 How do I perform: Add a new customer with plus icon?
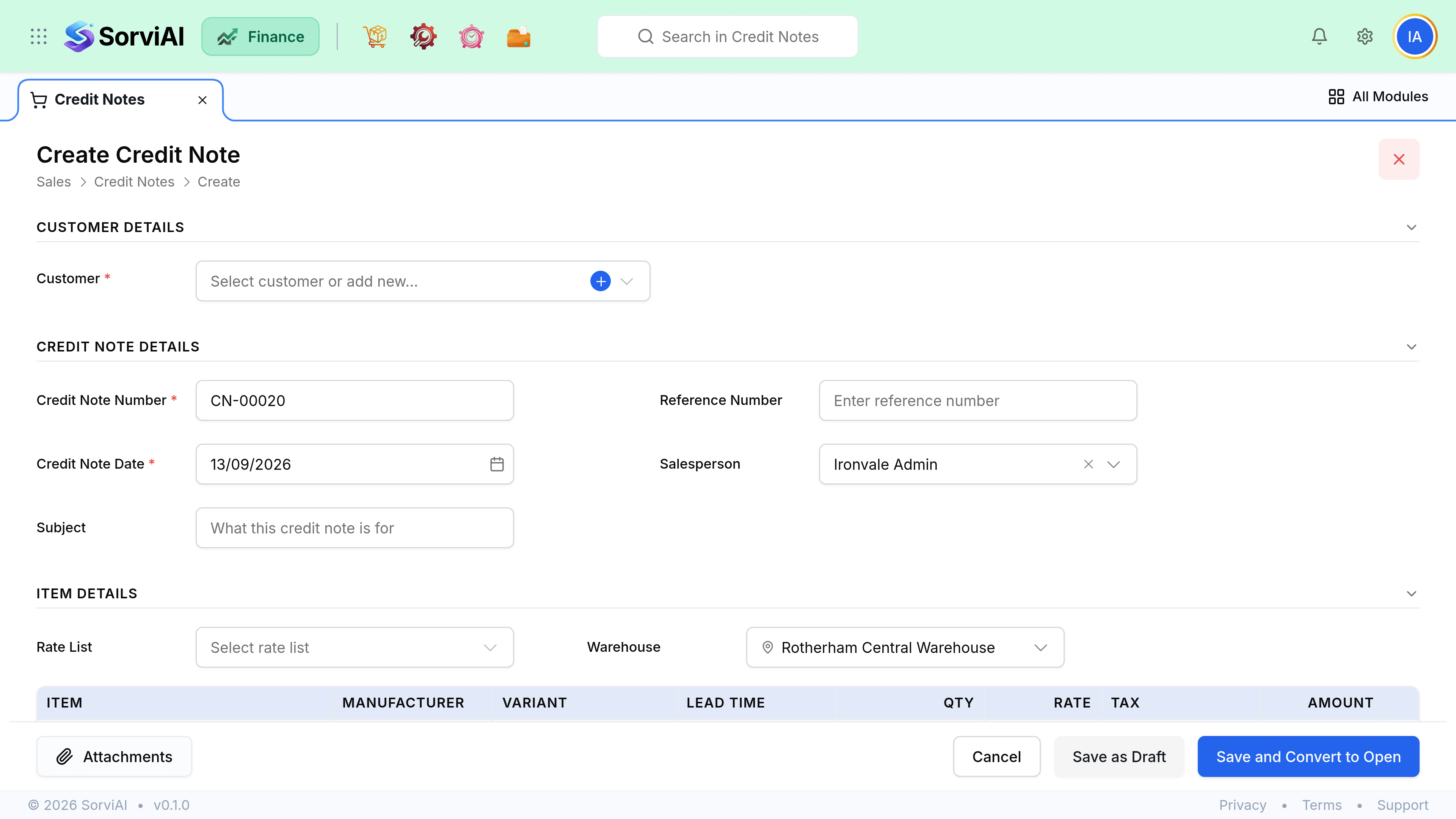point(600,281)
